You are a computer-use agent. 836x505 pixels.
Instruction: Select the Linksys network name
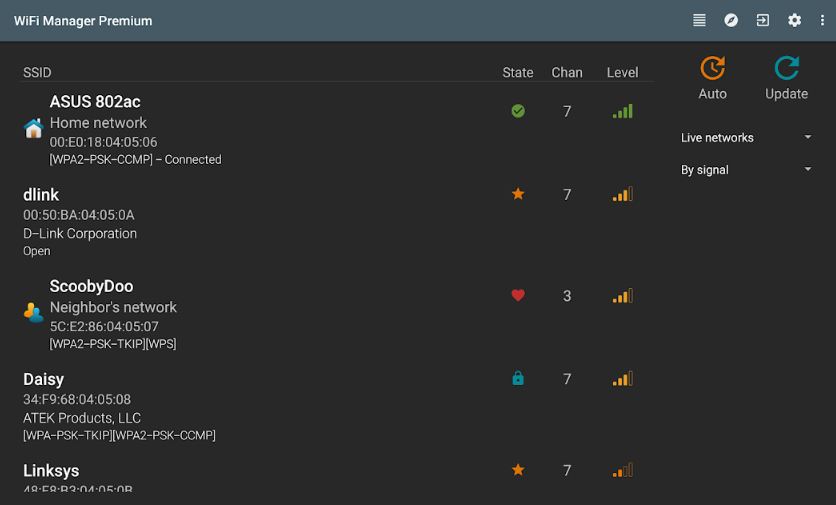pyautogui.click(x=51, y=471)
